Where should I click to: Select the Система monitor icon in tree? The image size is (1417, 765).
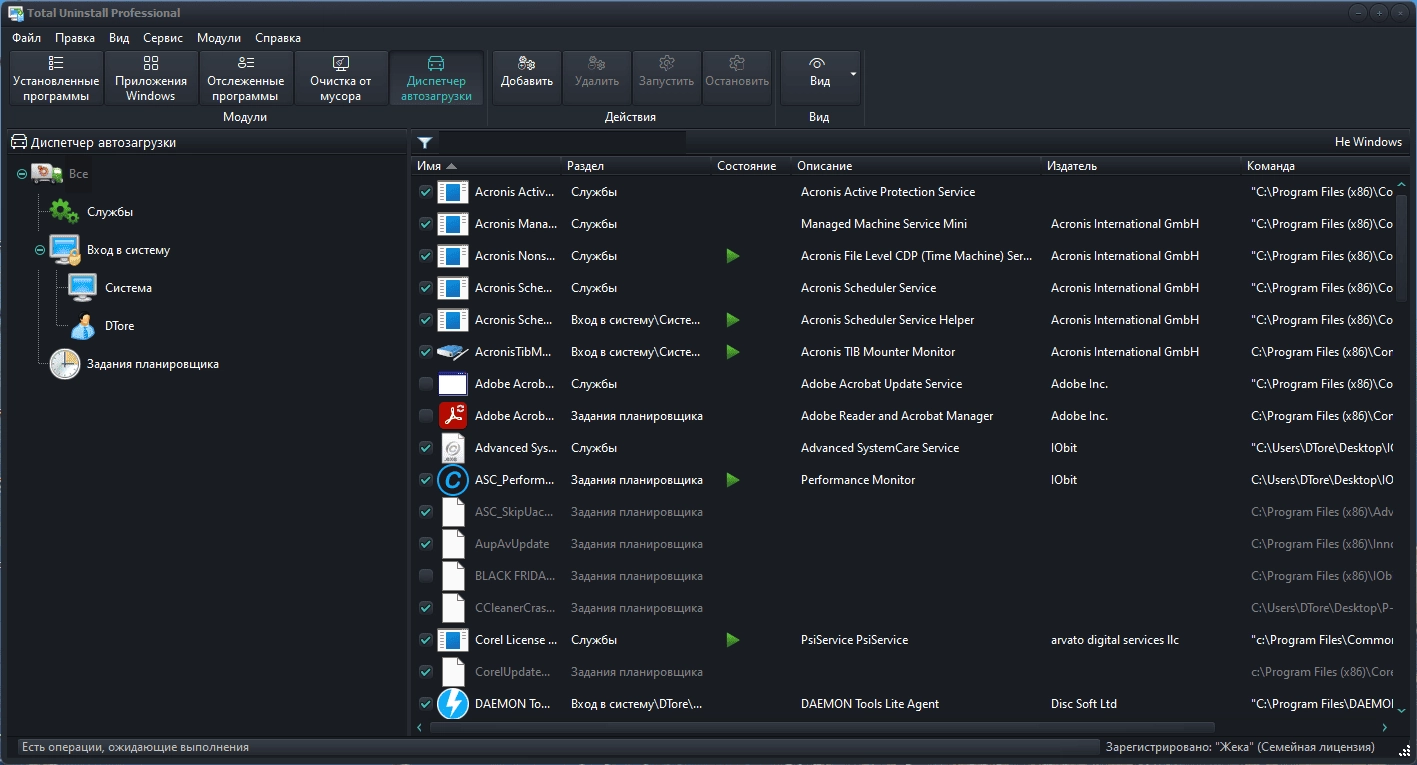tap(82, 288)
